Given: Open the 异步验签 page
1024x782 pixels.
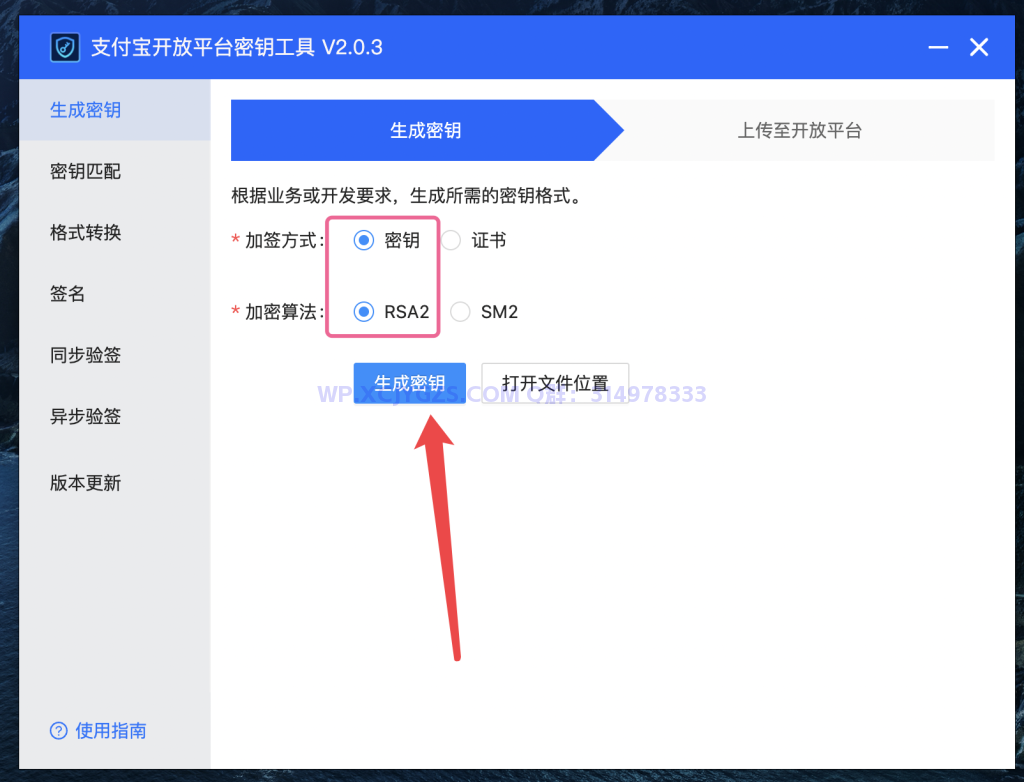Looking at the screenshot, I should pos(85,417).
